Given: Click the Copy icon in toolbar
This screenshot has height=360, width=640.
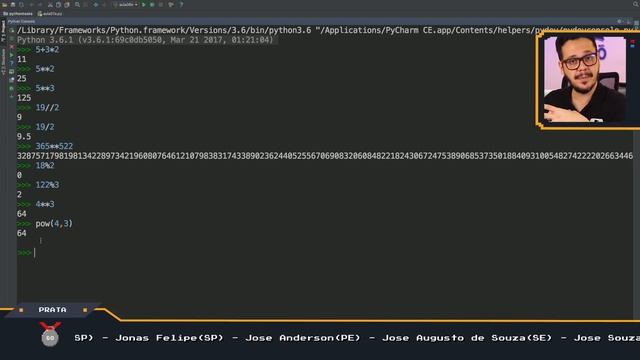Looking at the screenshot, I should 58,5.
